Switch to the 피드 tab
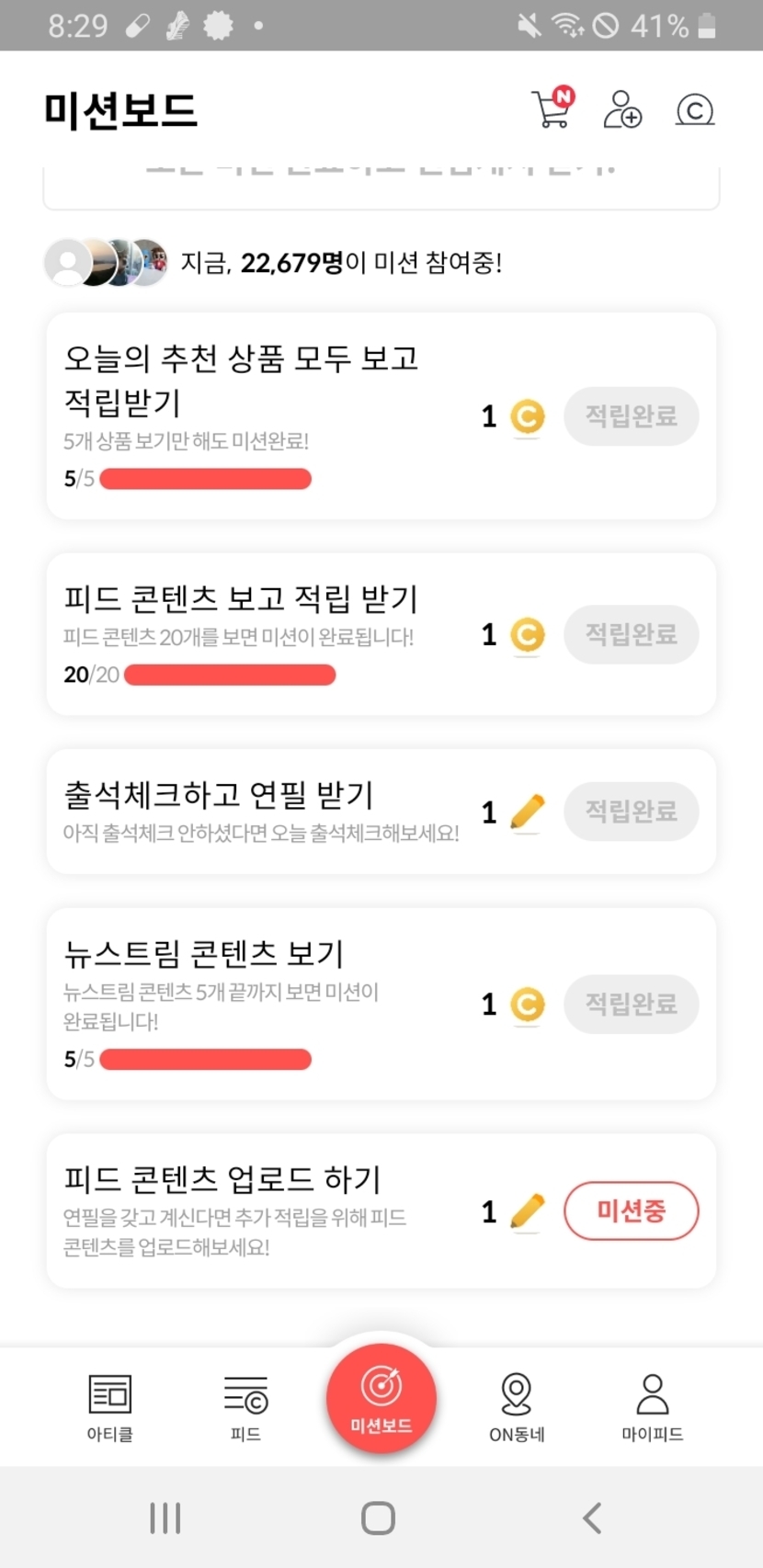Image resolution: width=763 pixels, height=1568 pixels. point(245,1406)
